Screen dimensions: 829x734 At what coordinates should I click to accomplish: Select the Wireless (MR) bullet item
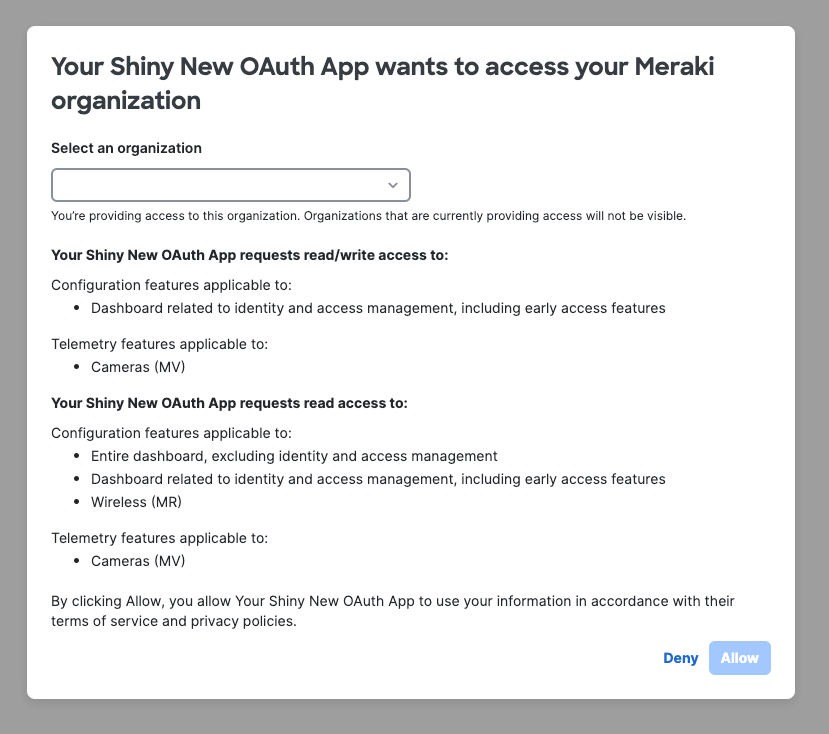(136, 502)
